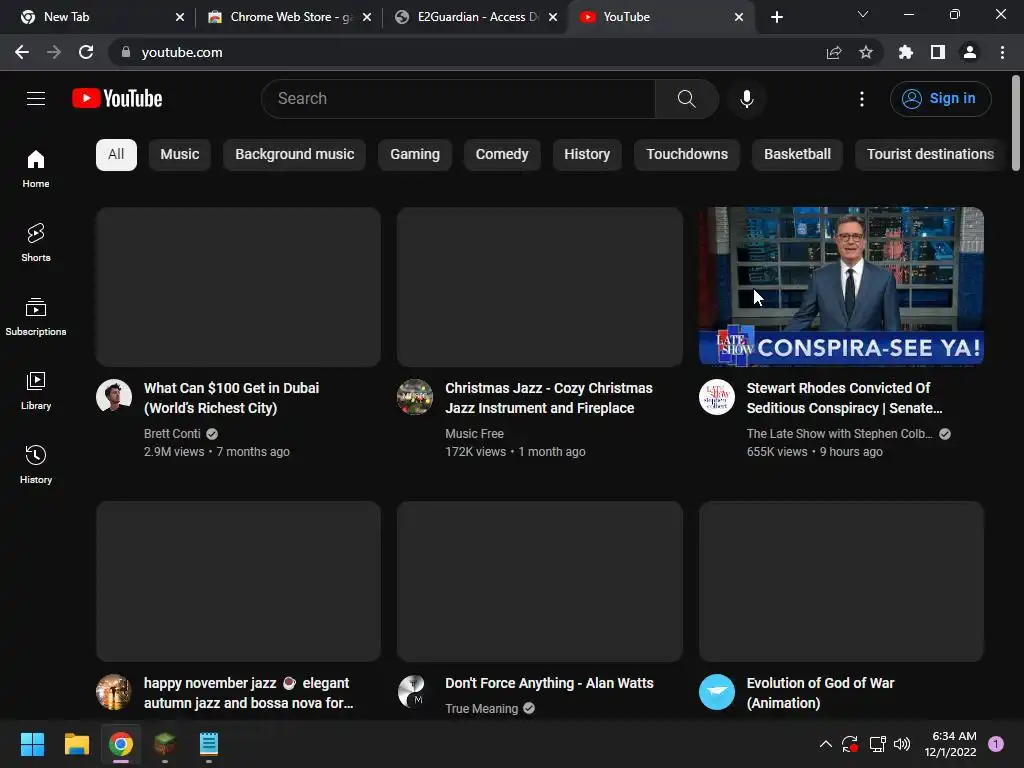Open The Late Show channel avatar
1024x768 pixels.
pos(716,396)
